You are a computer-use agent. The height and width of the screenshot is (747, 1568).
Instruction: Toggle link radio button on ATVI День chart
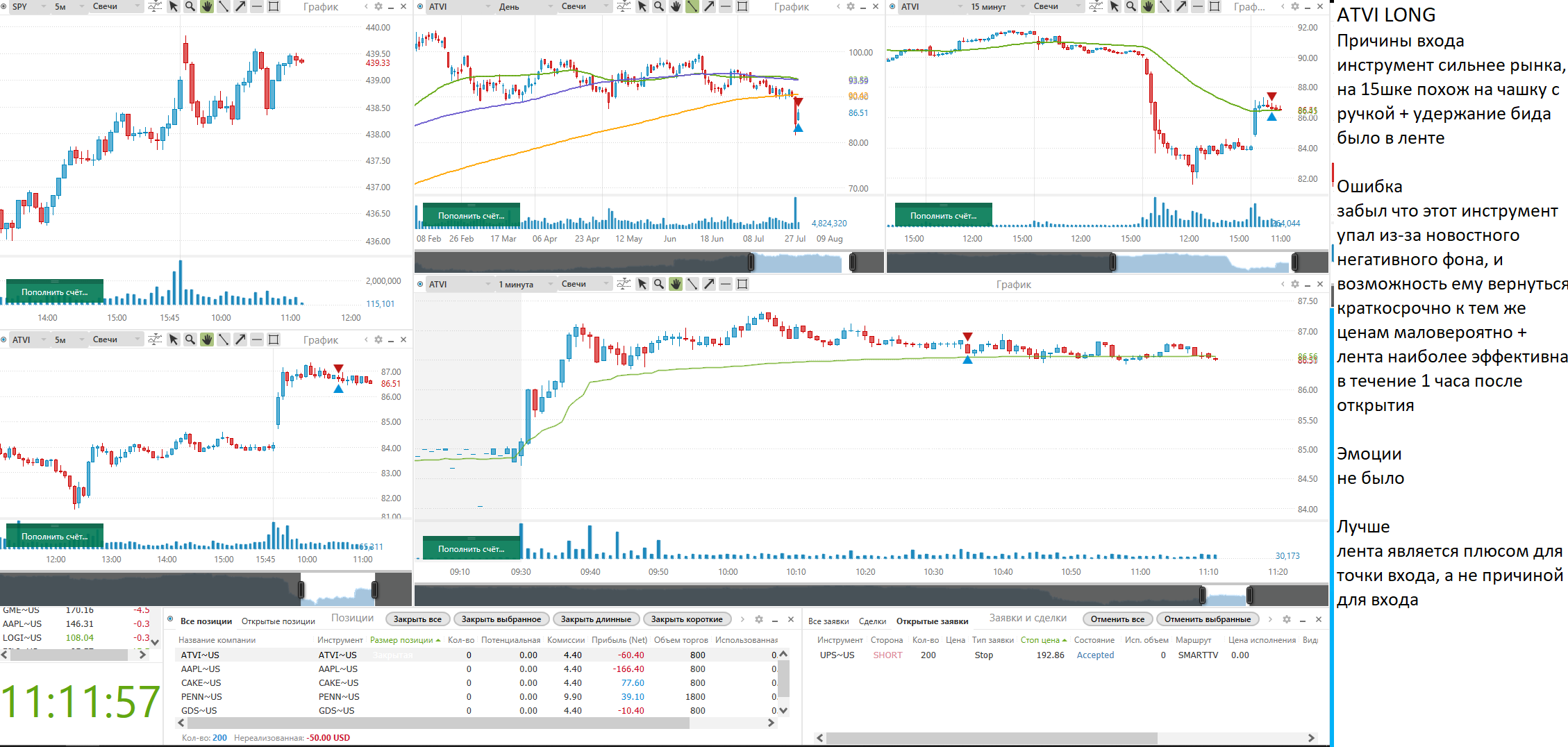(x=420, y=6)
